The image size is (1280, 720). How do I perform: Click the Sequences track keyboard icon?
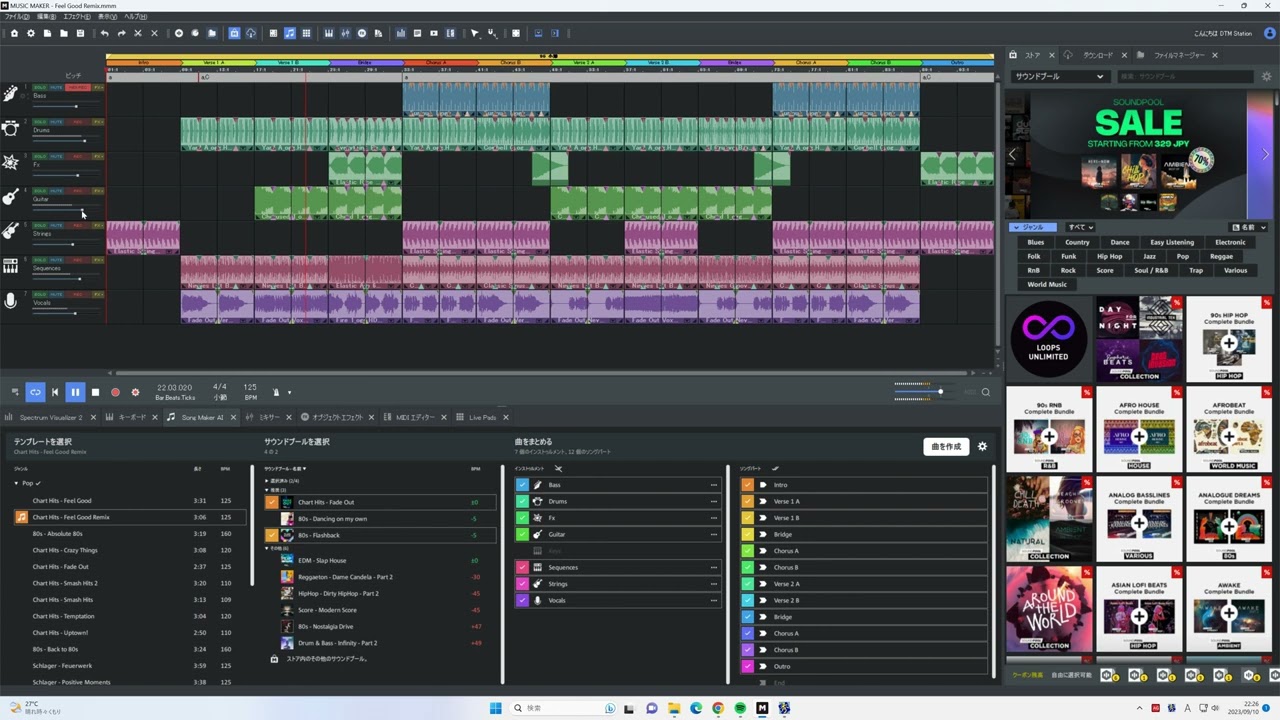pos(10,266)
